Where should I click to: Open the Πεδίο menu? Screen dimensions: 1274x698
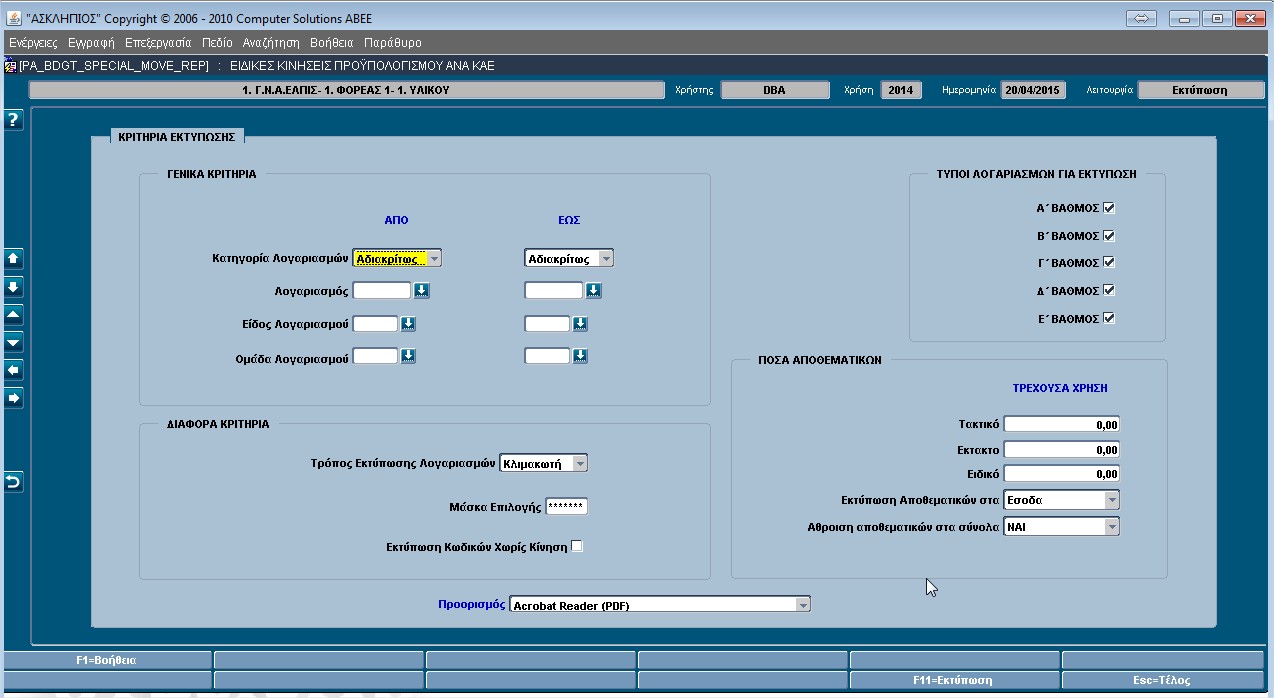217,43
